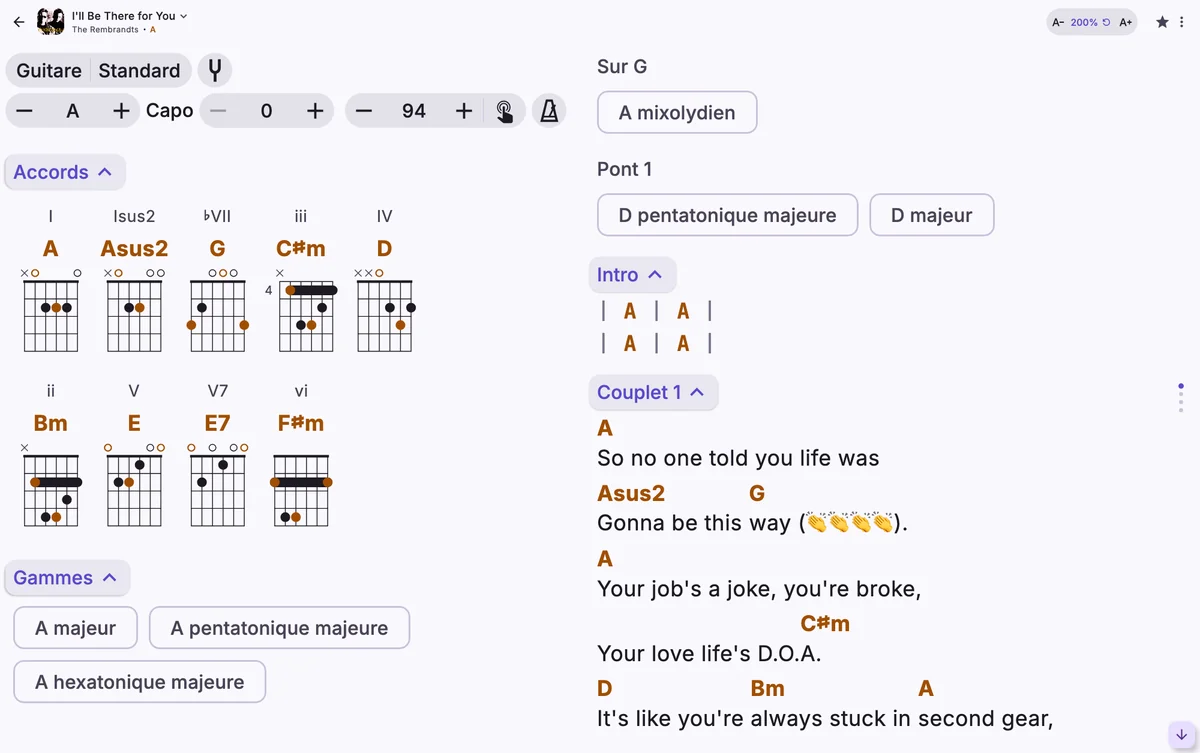Click the section navigation dots on right edge

pyautogui.click(x=1181, y=398)
